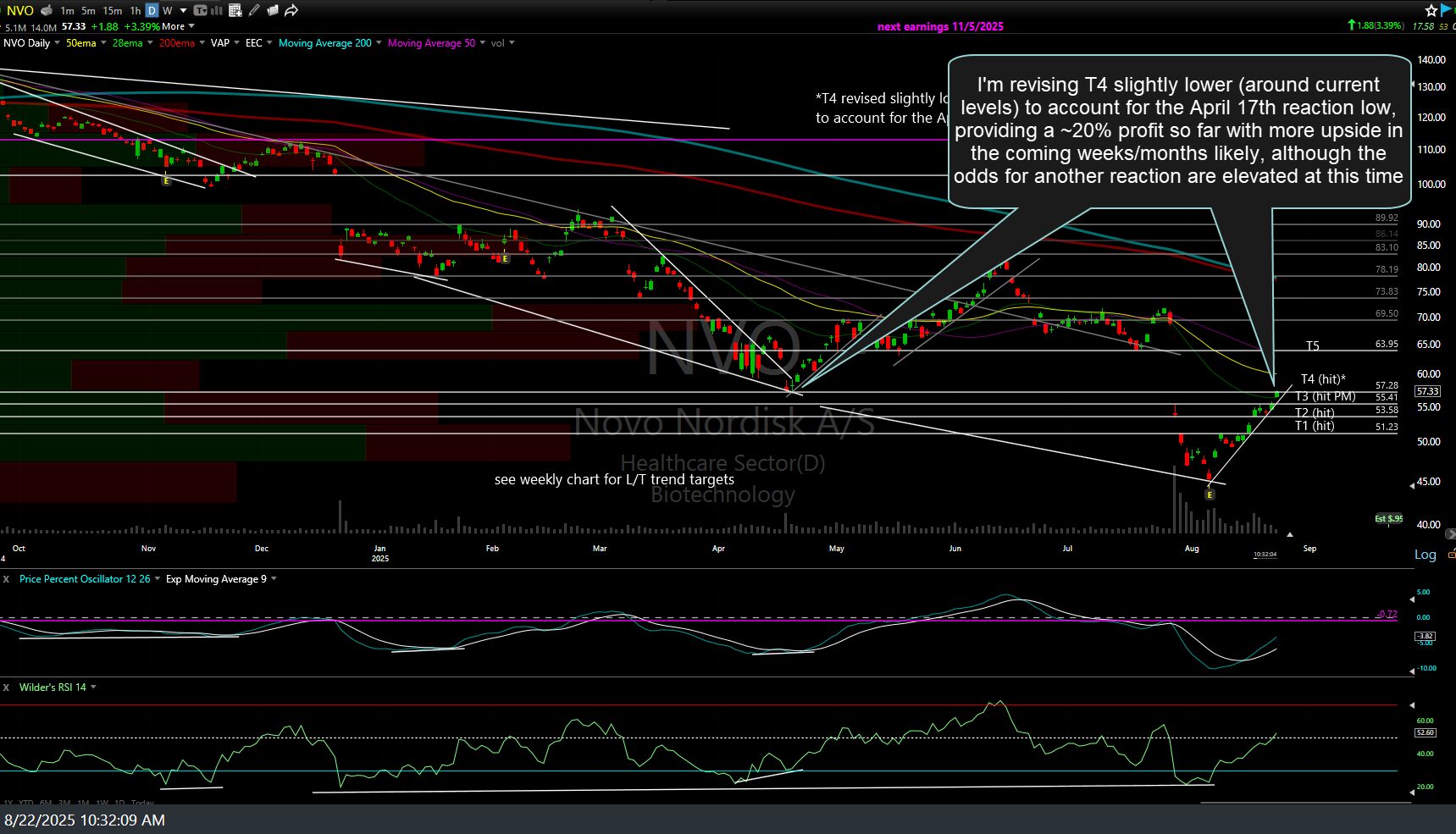Select the Daily (D) timeframe

[x=152, y=10]
